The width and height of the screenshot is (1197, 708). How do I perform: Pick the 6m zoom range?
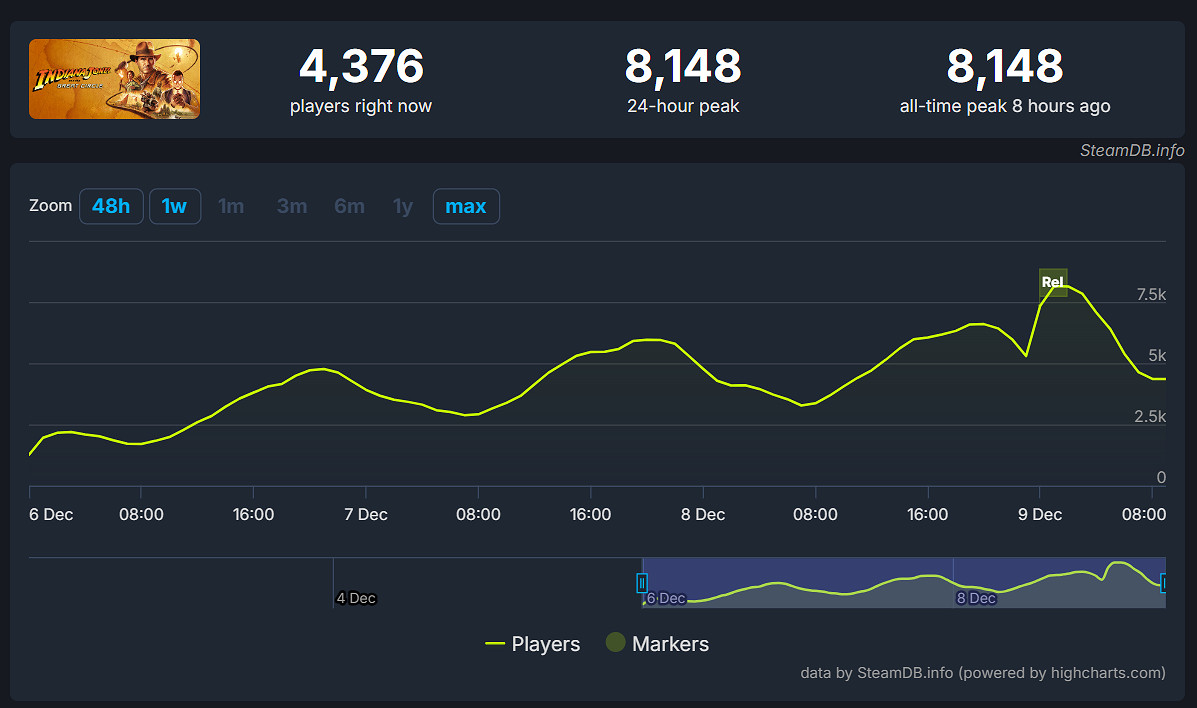pos(349,206)
